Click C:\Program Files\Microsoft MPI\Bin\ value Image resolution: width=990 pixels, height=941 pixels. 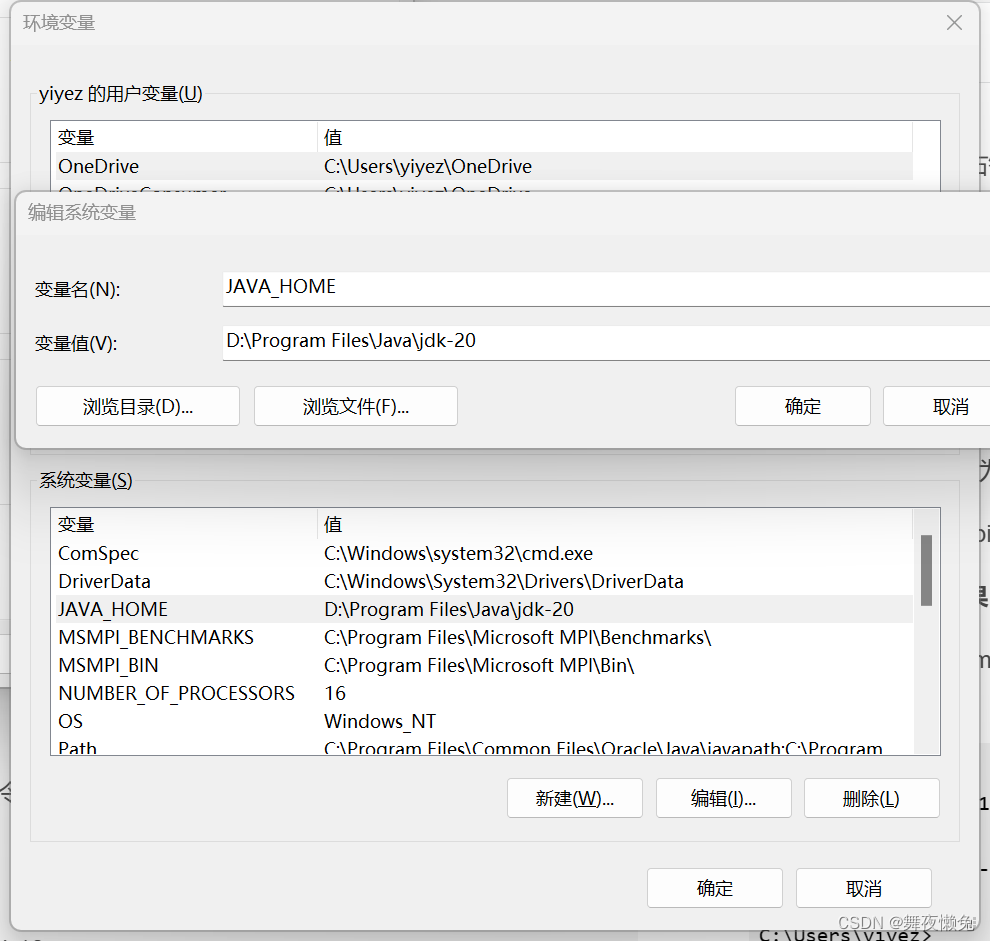(x=479, y=665)
